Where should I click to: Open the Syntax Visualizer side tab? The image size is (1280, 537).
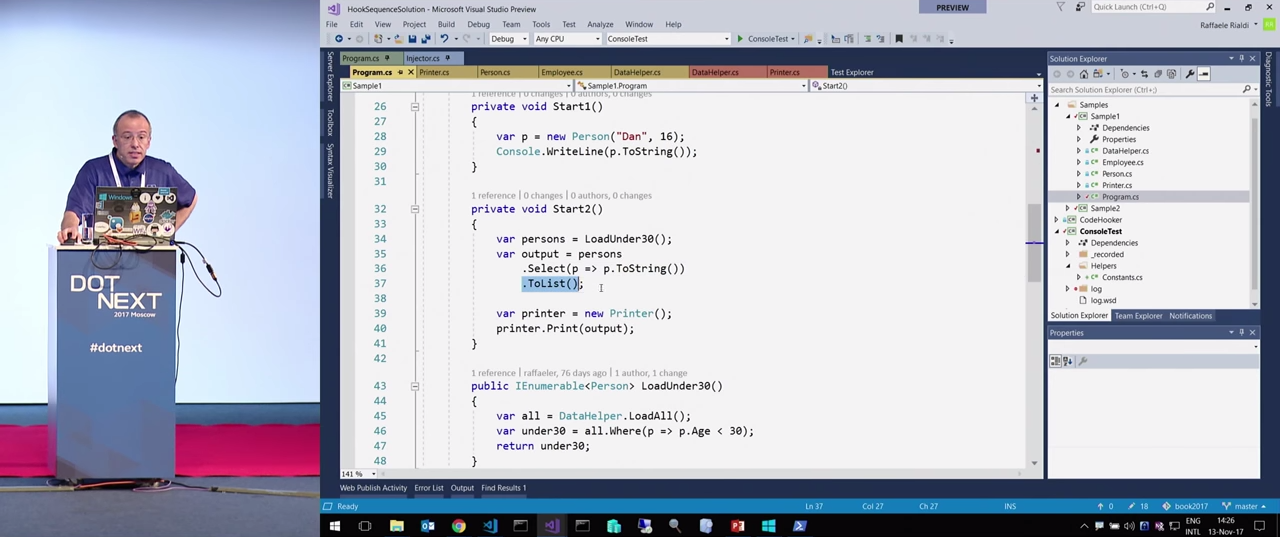(330, 169)
